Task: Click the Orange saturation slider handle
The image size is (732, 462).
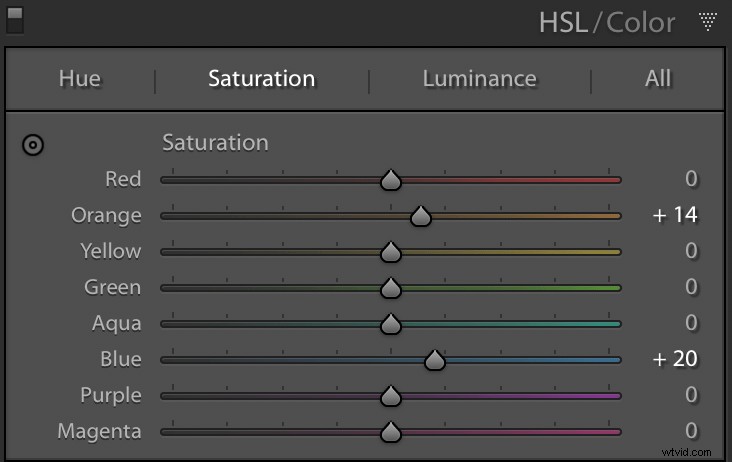Action: (421, 216)
